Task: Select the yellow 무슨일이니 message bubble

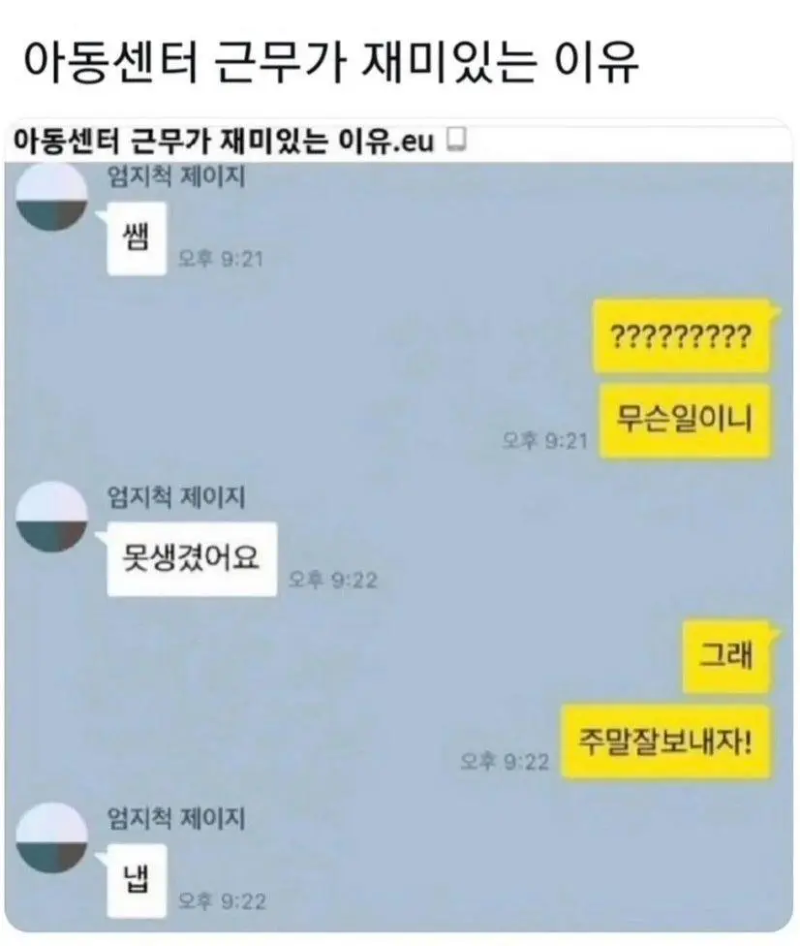Action: (685, 420)
